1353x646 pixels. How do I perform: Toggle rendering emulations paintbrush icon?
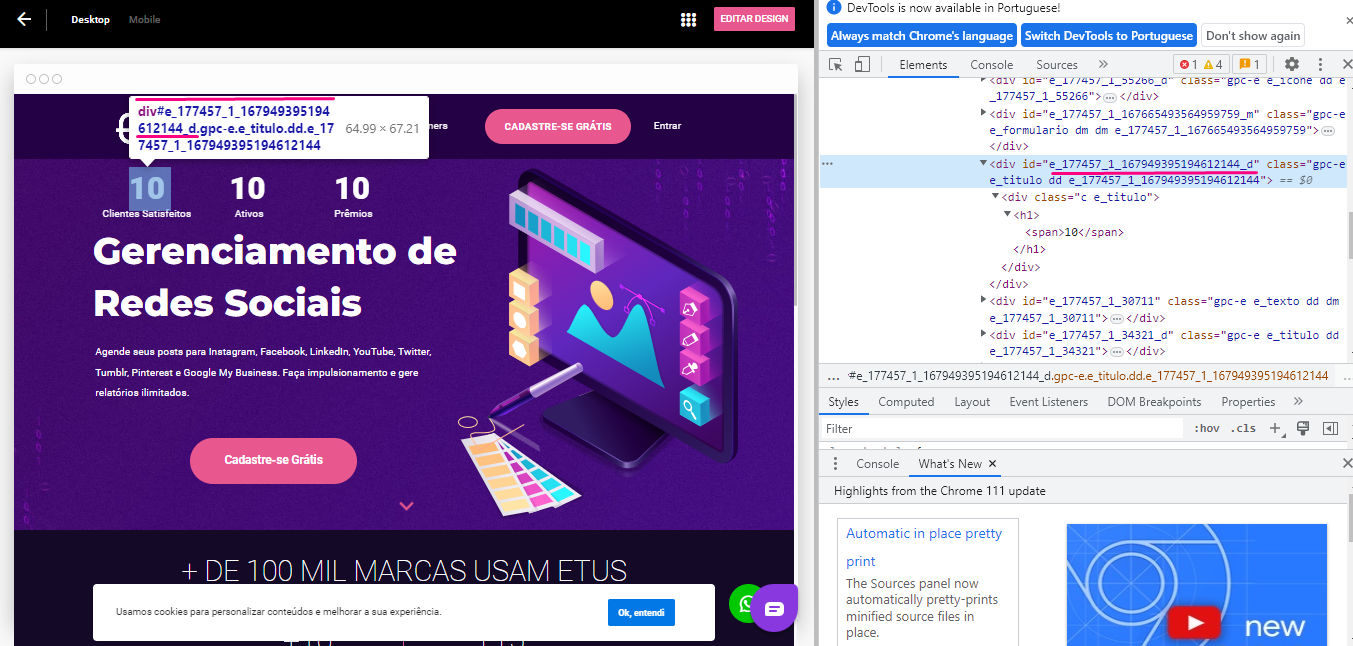pos(1303,429)
